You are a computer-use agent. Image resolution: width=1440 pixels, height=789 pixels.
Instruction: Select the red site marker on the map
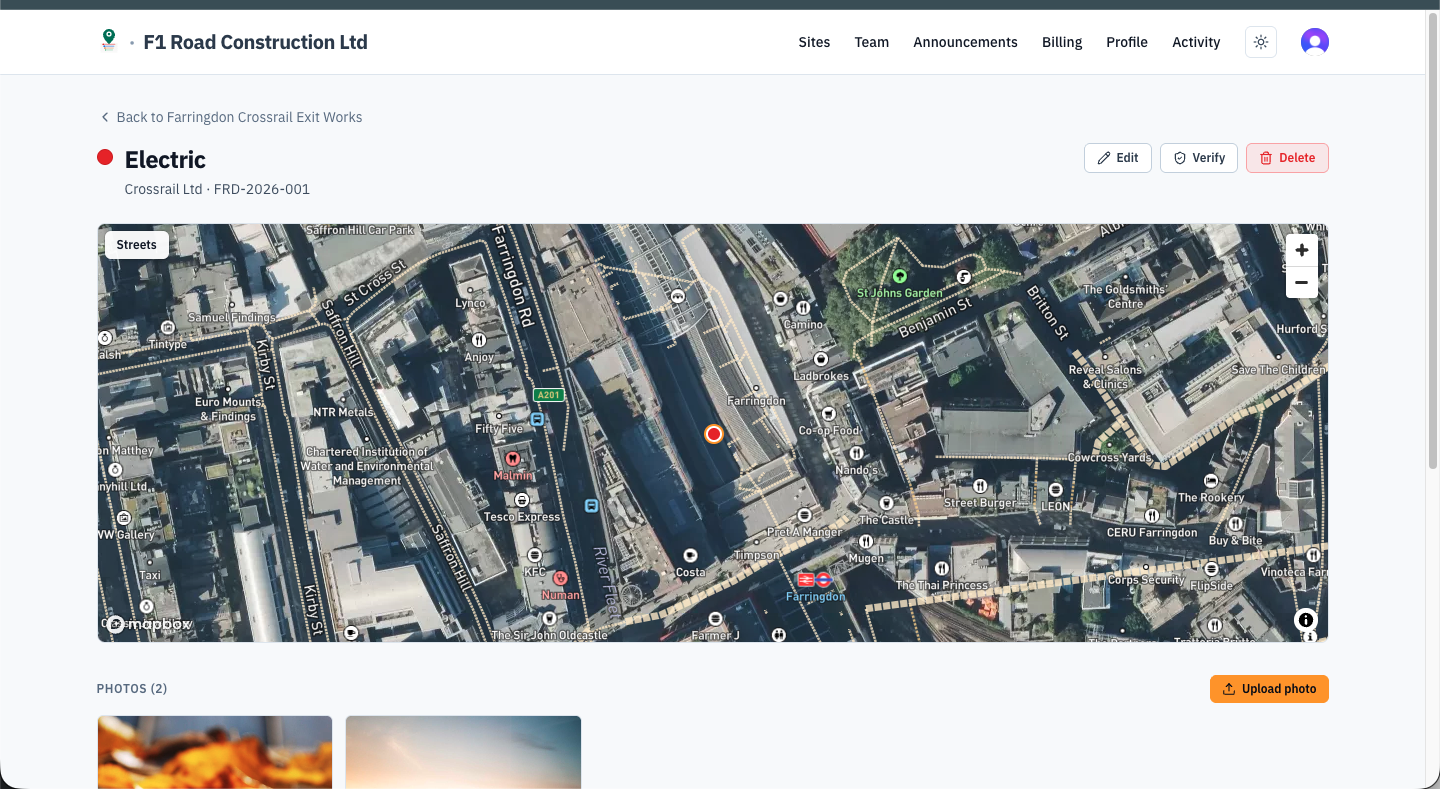pyautogui.click(x=714, y=434)
